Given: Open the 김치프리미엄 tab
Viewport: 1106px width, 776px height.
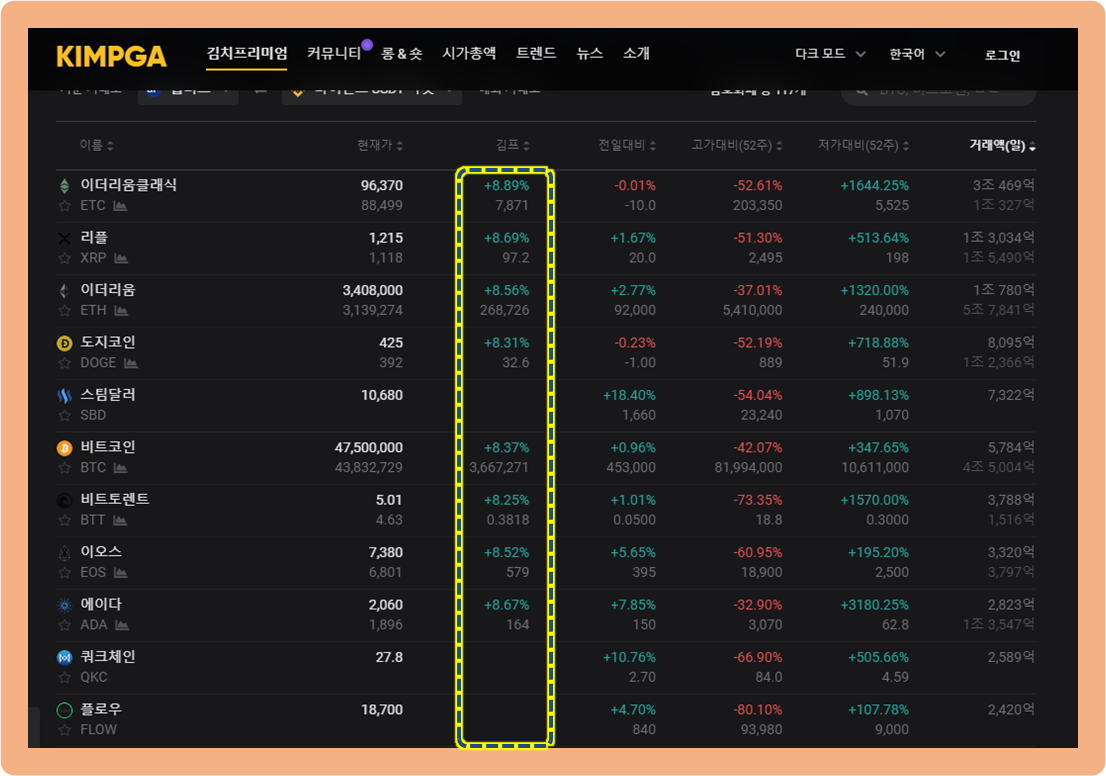Looking at the screenshot, I should [247, 54].
